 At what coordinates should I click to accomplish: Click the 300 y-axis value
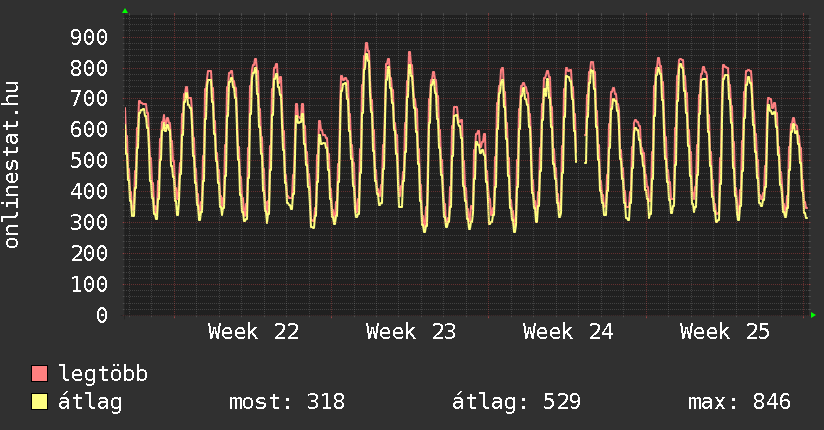(x=89, y=223)
